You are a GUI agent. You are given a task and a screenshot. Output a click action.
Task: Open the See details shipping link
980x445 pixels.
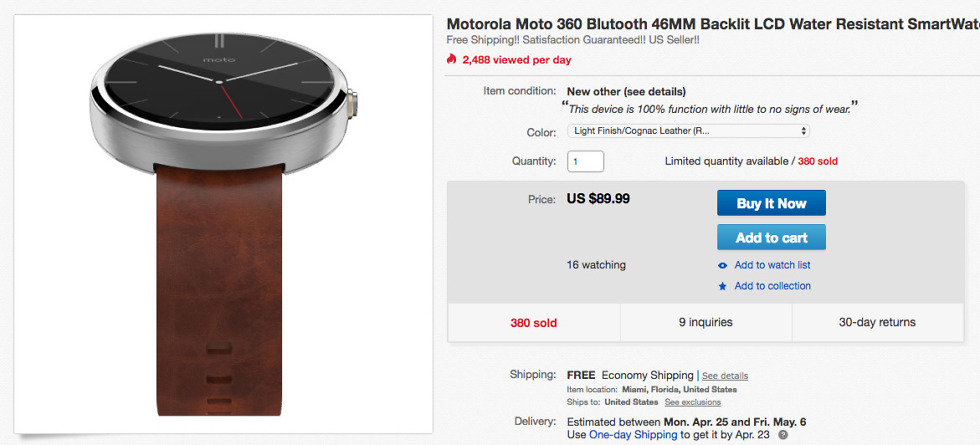(725, 376)
